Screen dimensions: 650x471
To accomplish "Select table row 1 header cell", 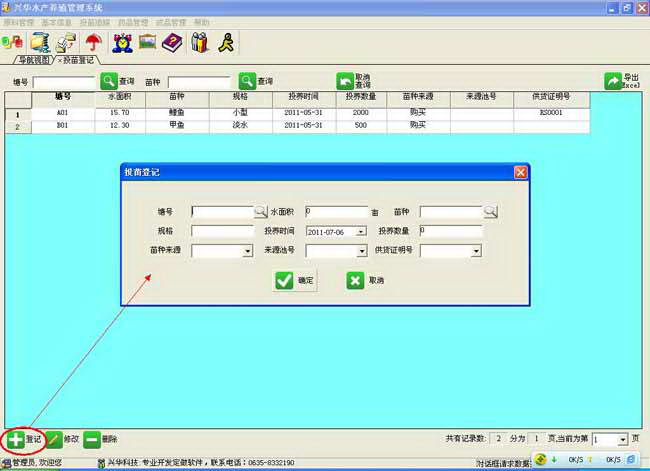I will (x=18, y=114).
